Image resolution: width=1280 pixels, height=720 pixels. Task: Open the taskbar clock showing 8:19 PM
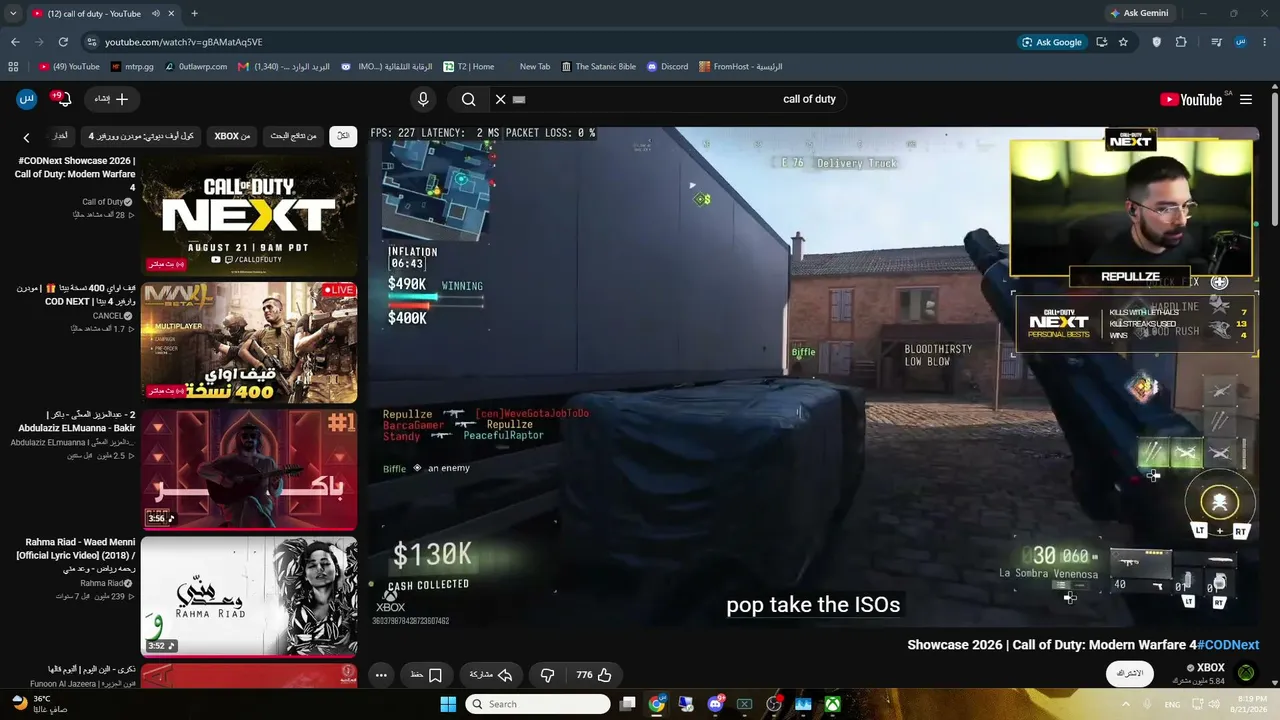[1251, 704]
